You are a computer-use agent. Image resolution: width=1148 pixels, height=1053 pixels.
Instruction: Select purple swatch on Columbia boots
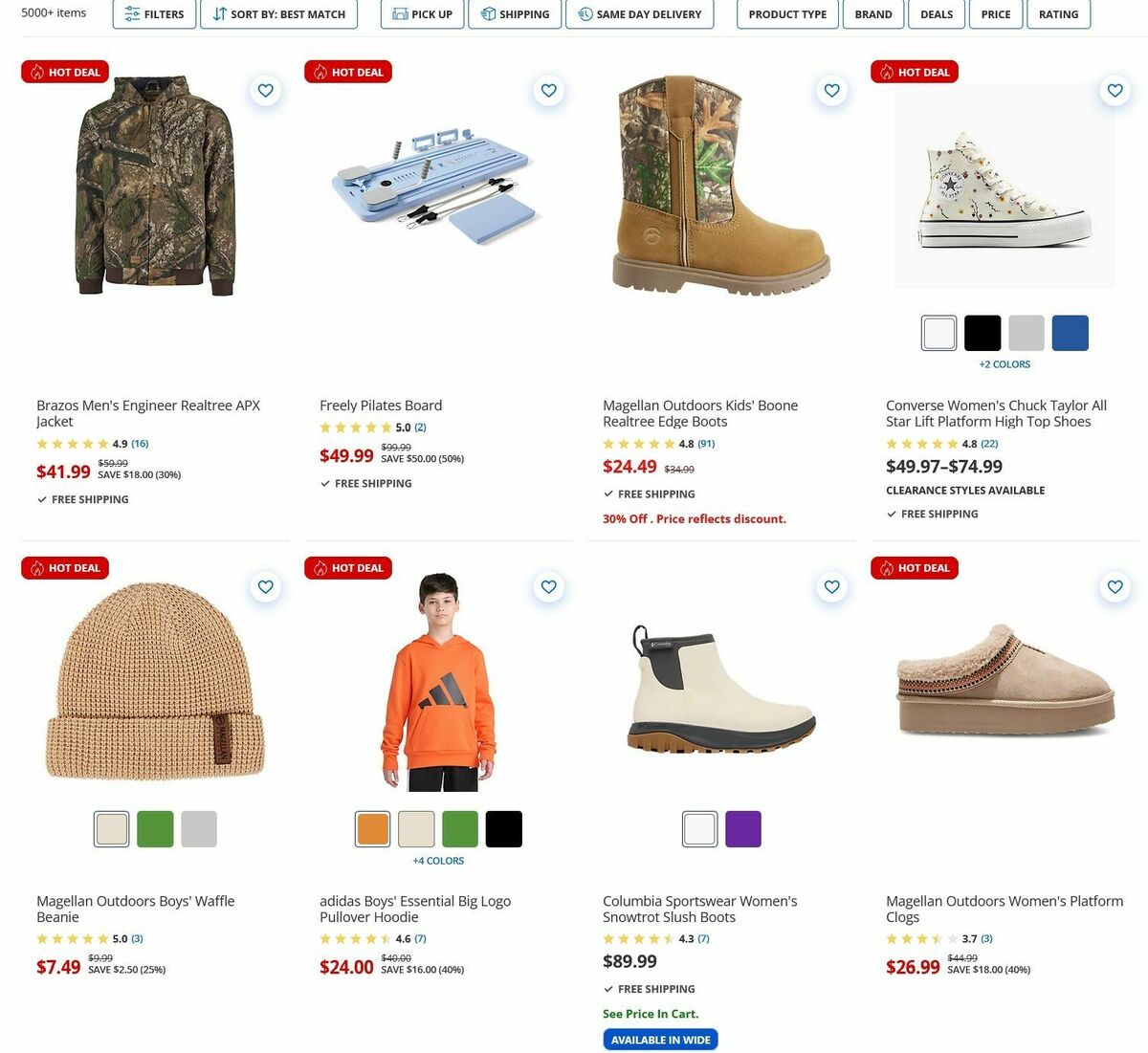(x=743, y=829)
